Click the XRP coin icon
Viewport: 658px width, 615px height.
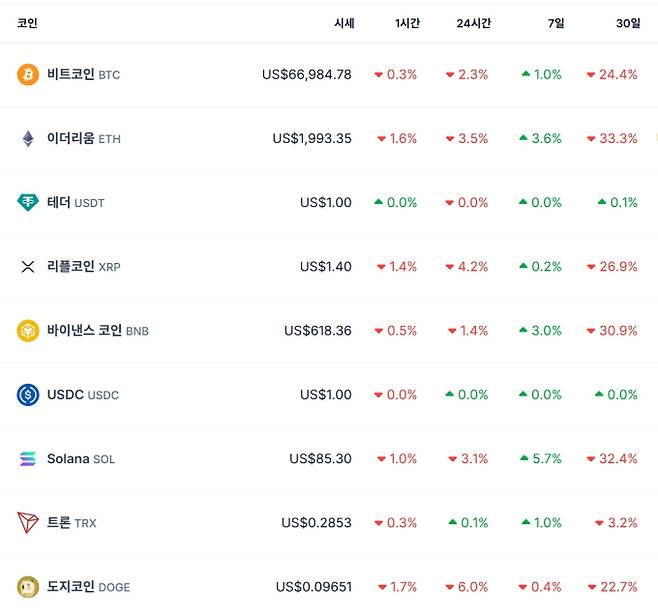coord(28,266)
